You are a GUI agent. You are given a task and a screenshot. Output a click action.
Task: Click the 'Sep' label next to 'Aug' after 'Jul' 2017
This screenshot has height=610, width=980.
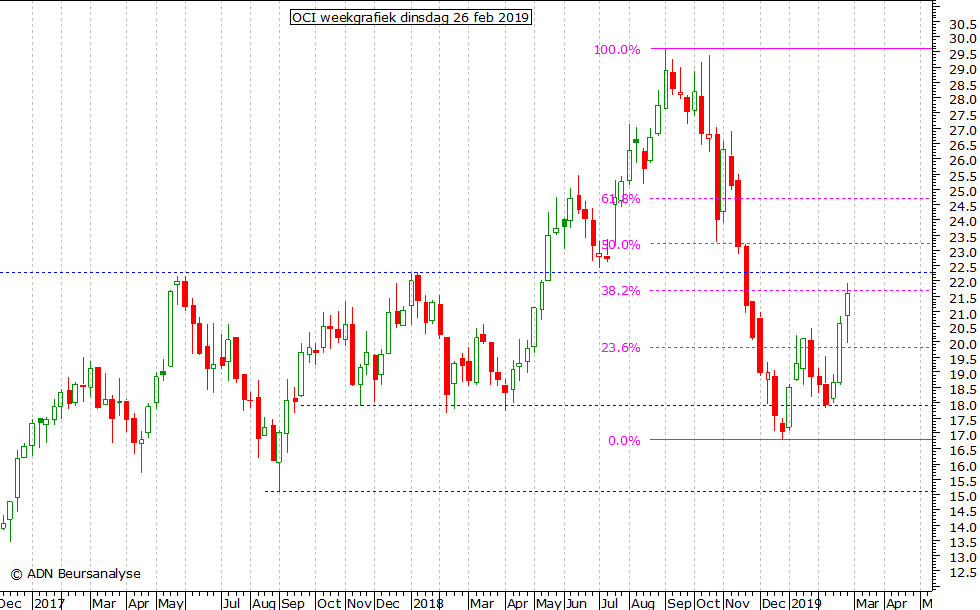tap(292, 603)
